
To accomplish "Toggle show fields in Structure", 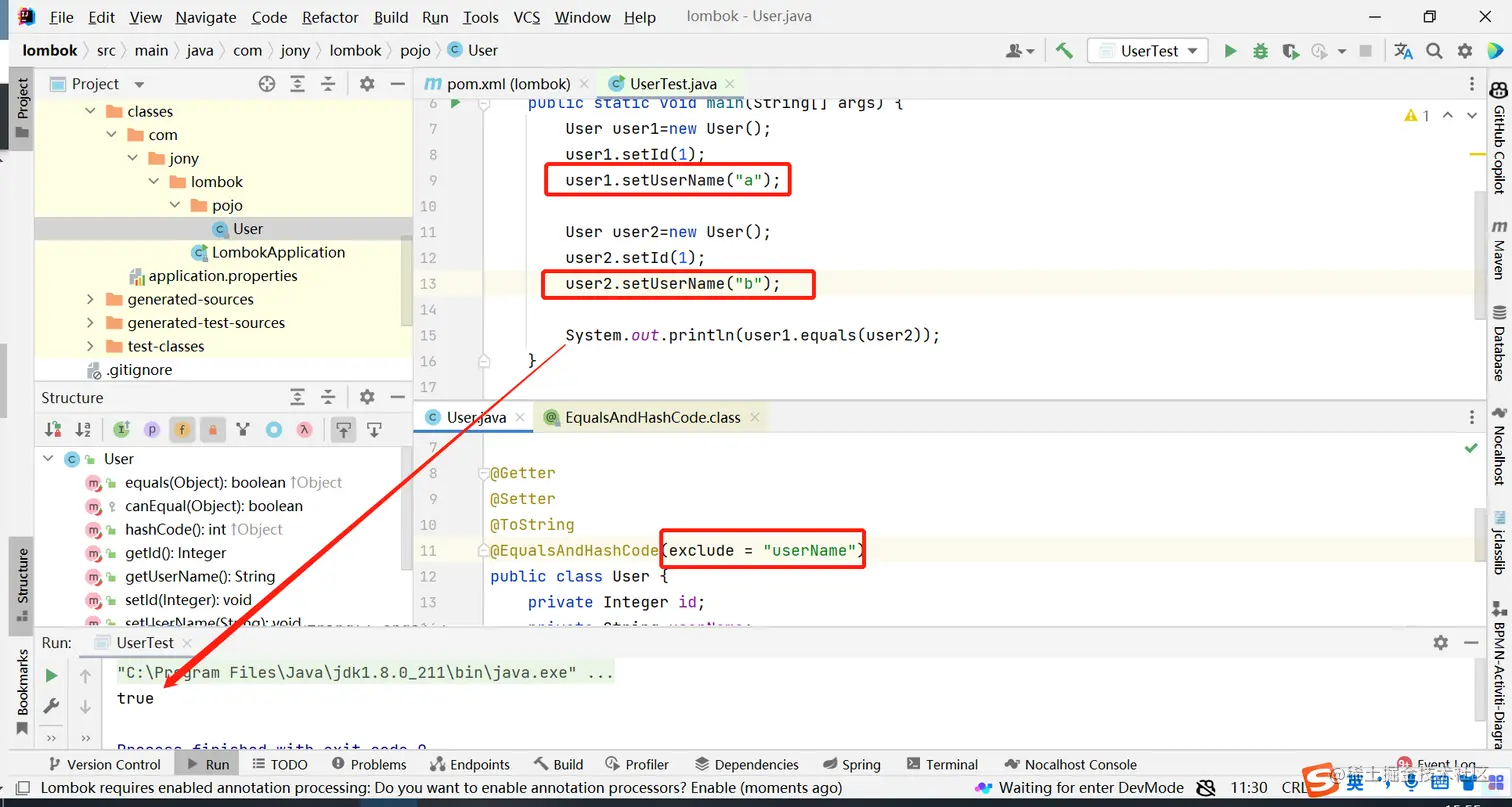I will [x=182, y=430].
